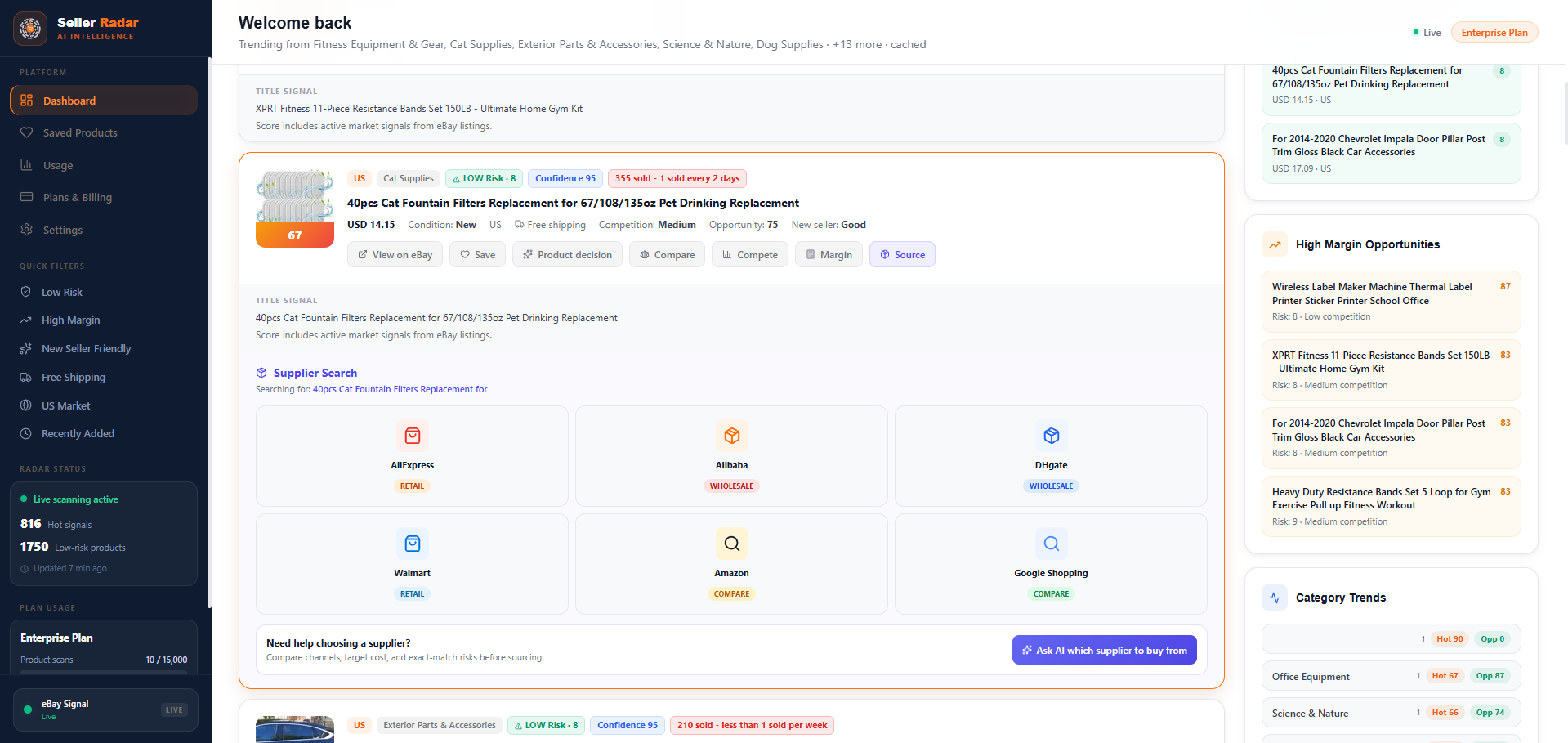Select Office Equipment category trend row
Image resolution: width=1568 pixels, height=743 pixels.
(x=1392, y=676)
